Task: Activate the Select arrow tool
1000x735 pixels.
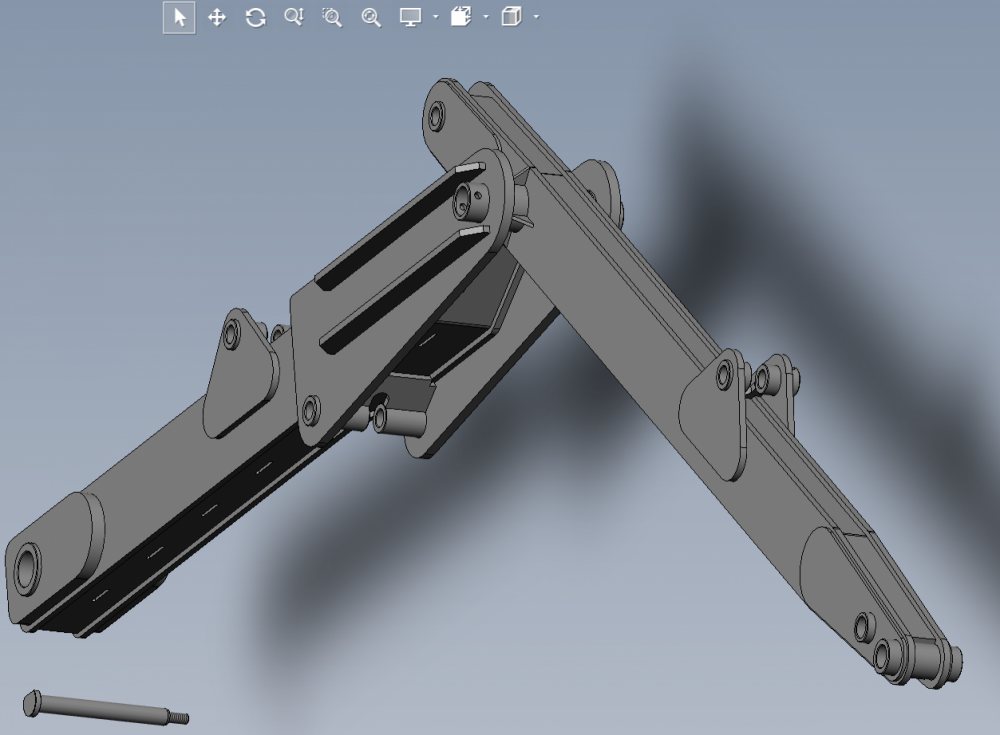Action: coord(179,17)
